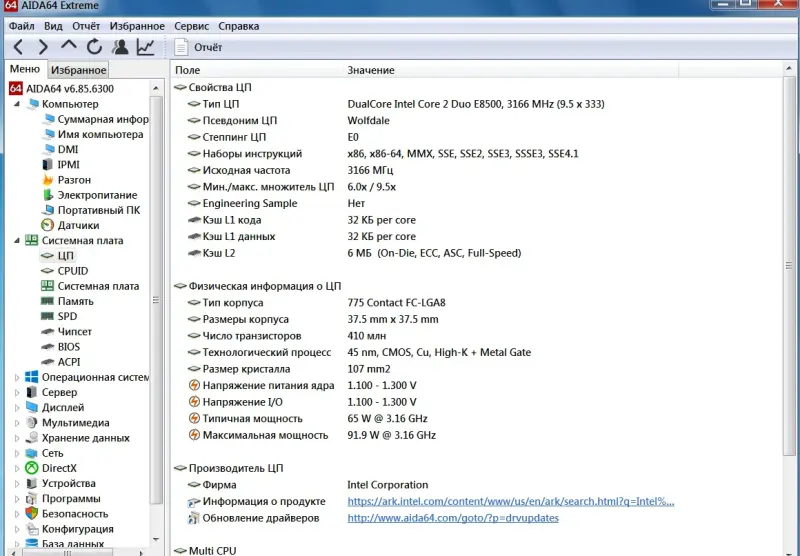Click the tree panel scroll down arrow
Viewport: 800px width, 556px height.
click(156, 540)
